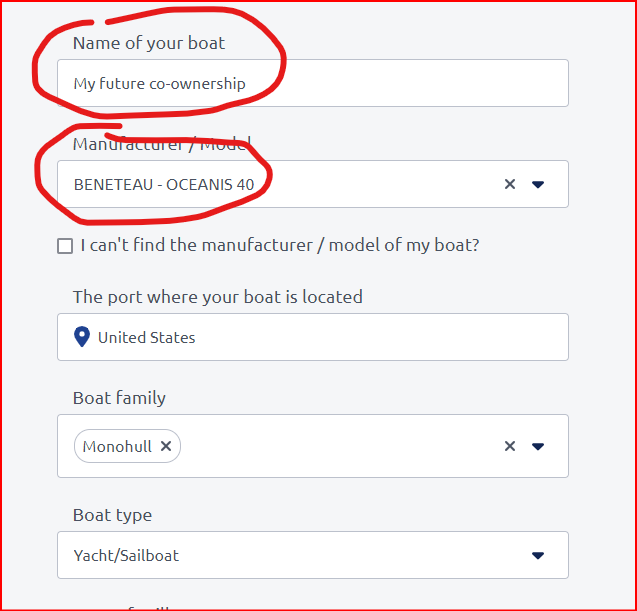This screenshot has height=611, width=637.
Task: Click the United States text
Action: [146, 337]
